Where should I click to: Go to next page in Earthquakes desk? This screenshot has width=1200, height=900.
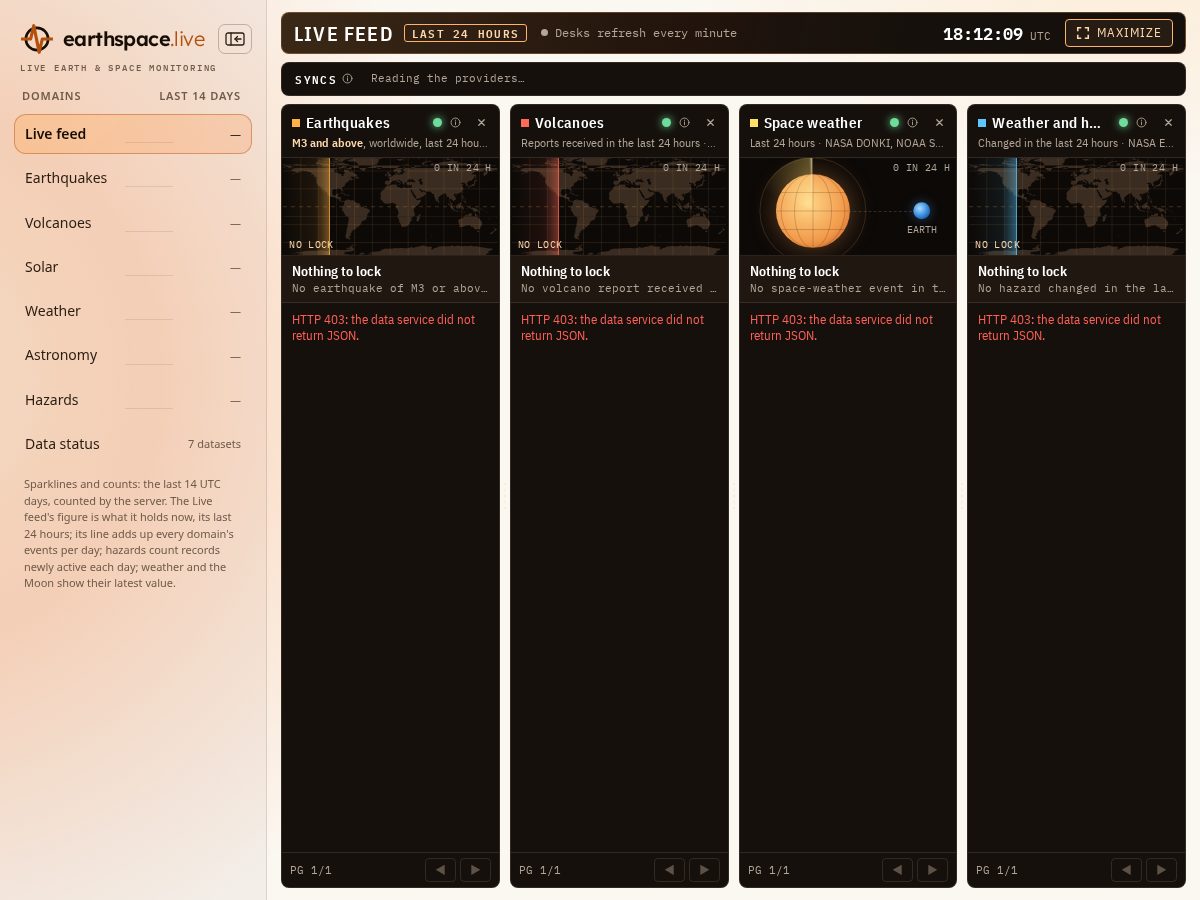click(x=475, y=870)
